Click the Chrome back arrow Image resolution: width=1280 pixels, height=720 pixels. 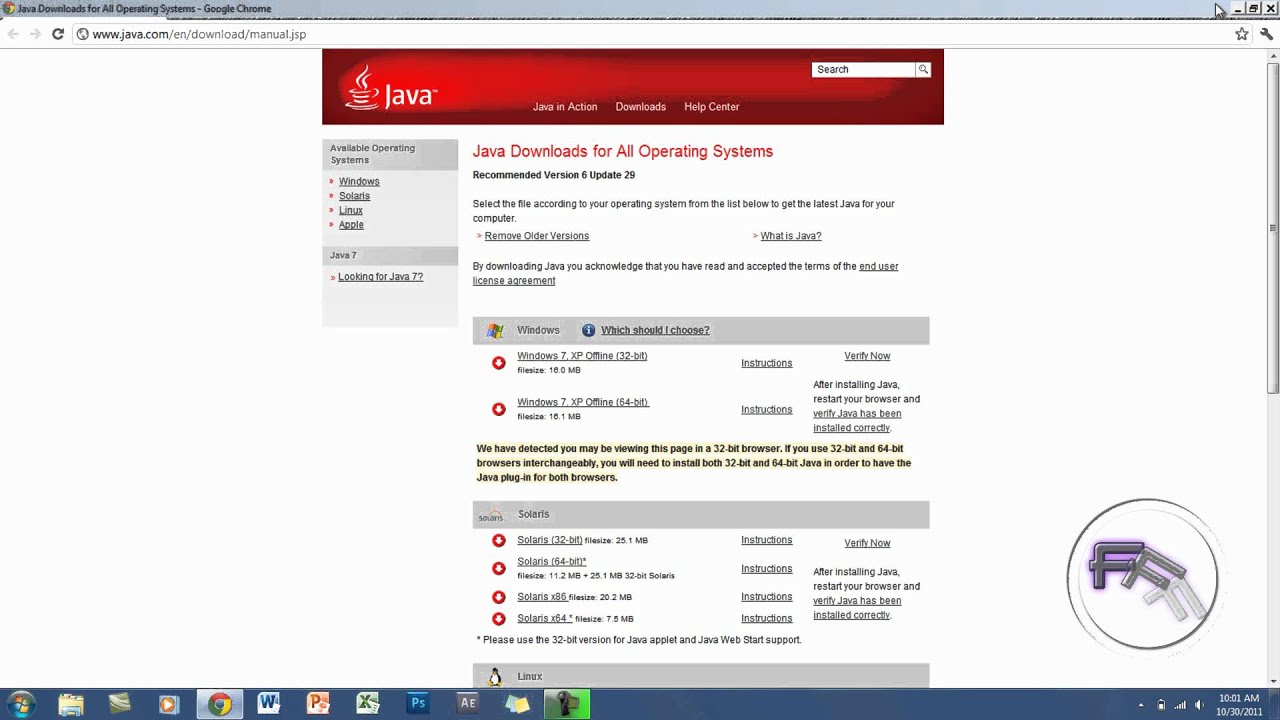13,34
